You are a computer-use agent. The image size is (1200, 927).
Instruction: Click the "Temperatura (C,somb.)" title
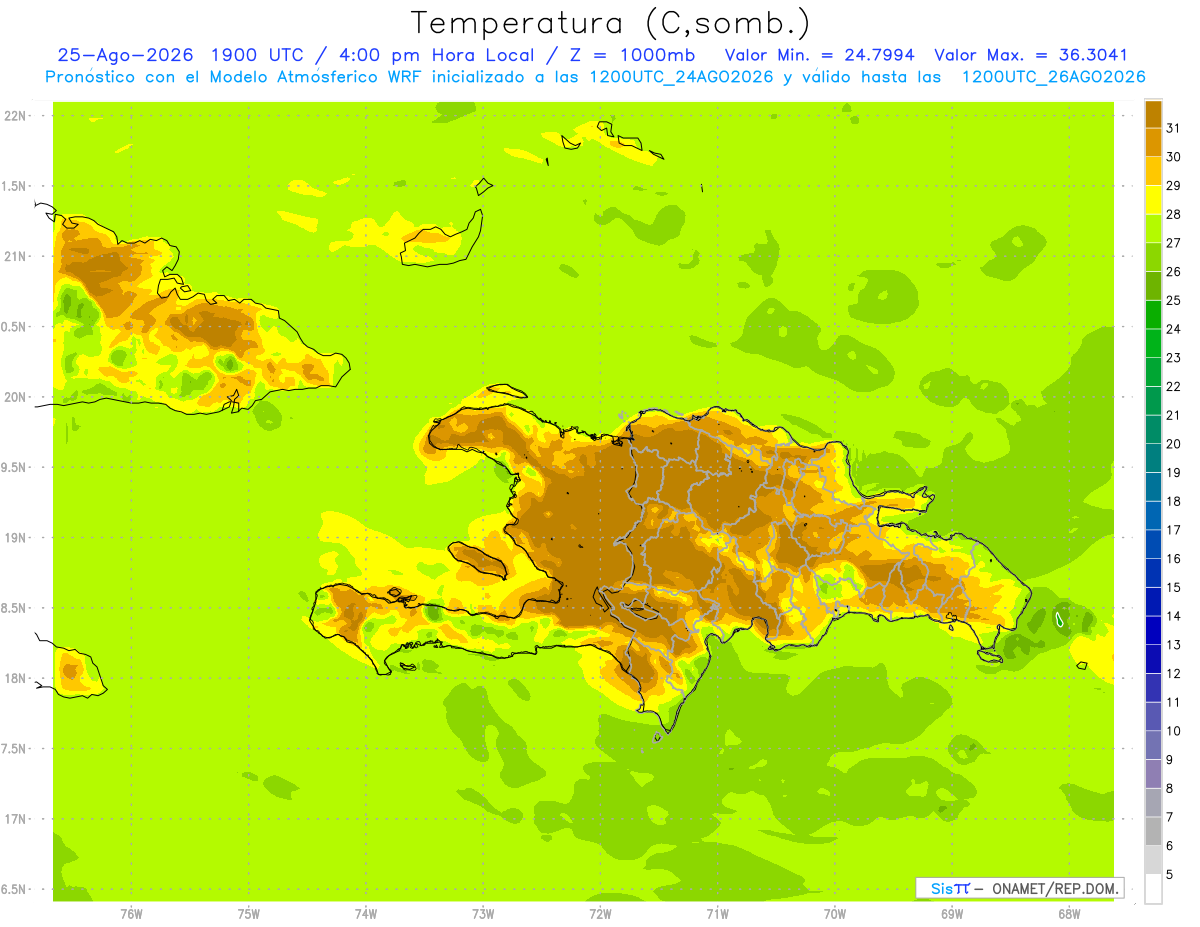[610, 23]
